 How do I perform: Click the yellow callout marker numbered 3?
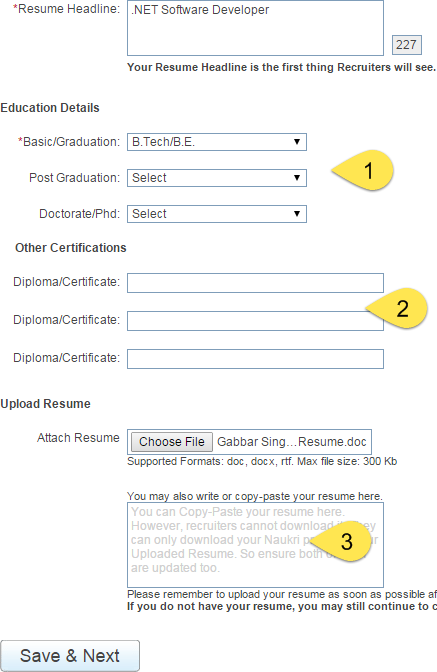341,541
